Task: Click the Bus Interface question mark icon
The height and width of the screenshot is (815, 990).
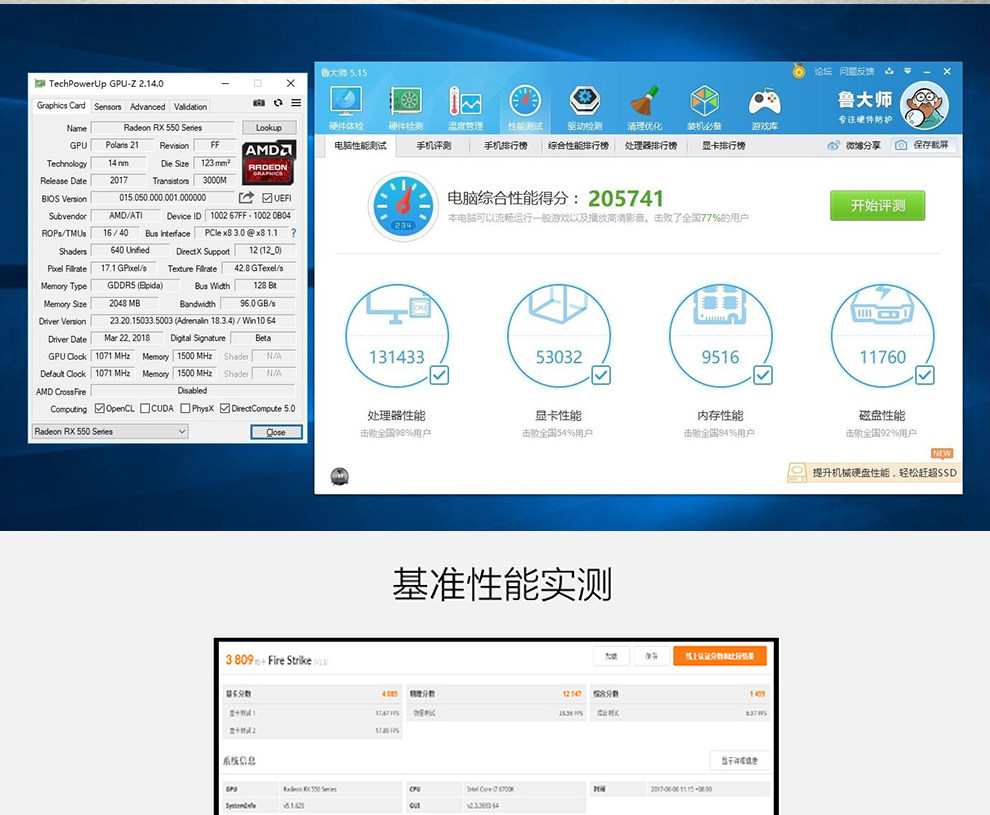Action: [293, 233]
